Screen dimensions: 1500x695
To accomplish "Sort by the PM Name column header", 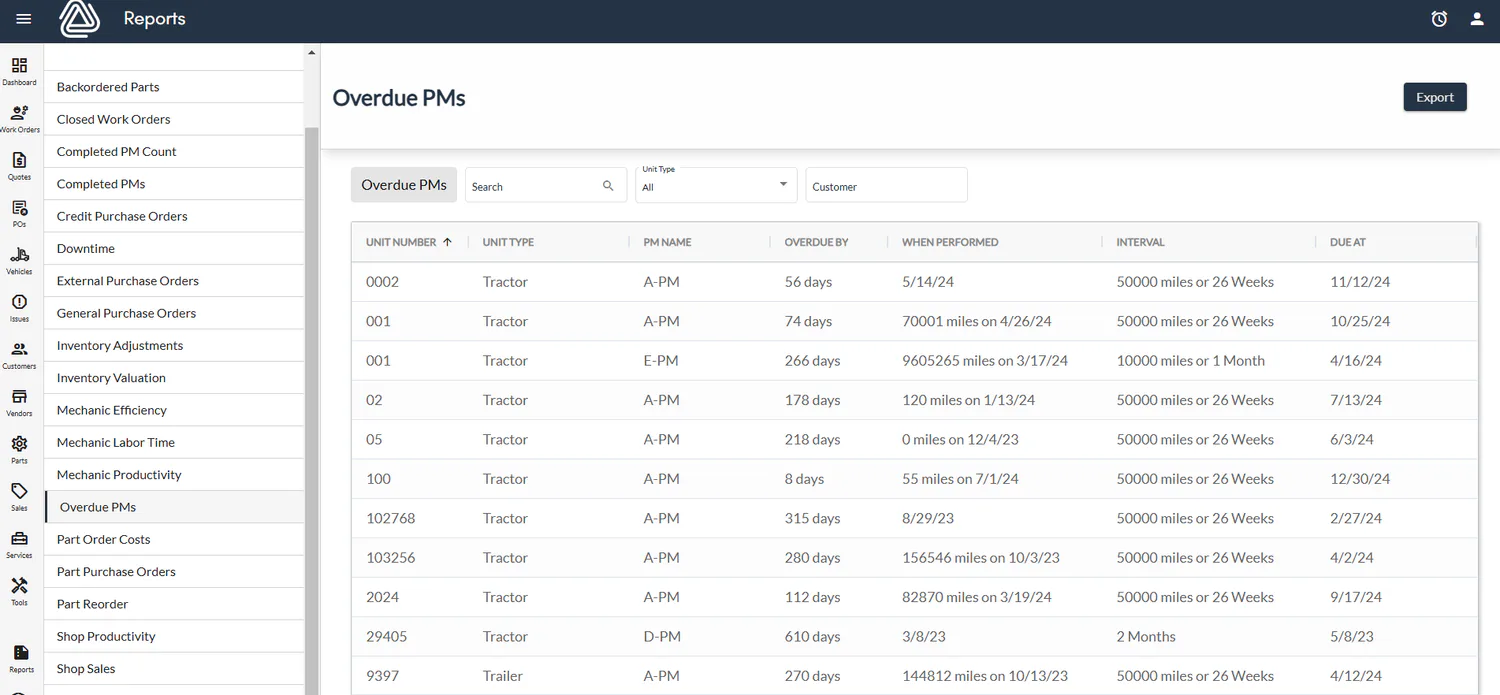I will [667, 242].
